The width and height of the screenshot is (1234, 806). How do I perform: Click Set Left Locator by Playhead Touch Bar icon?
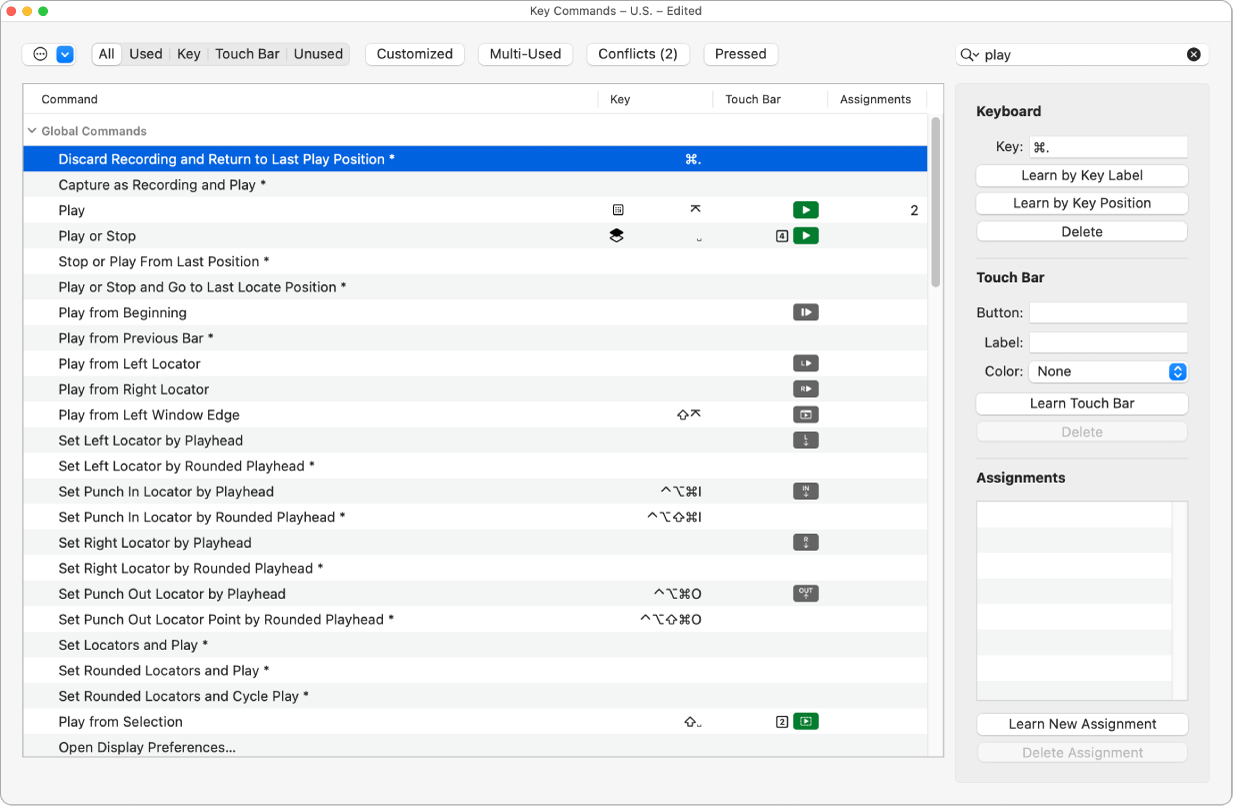pos(805,440)
